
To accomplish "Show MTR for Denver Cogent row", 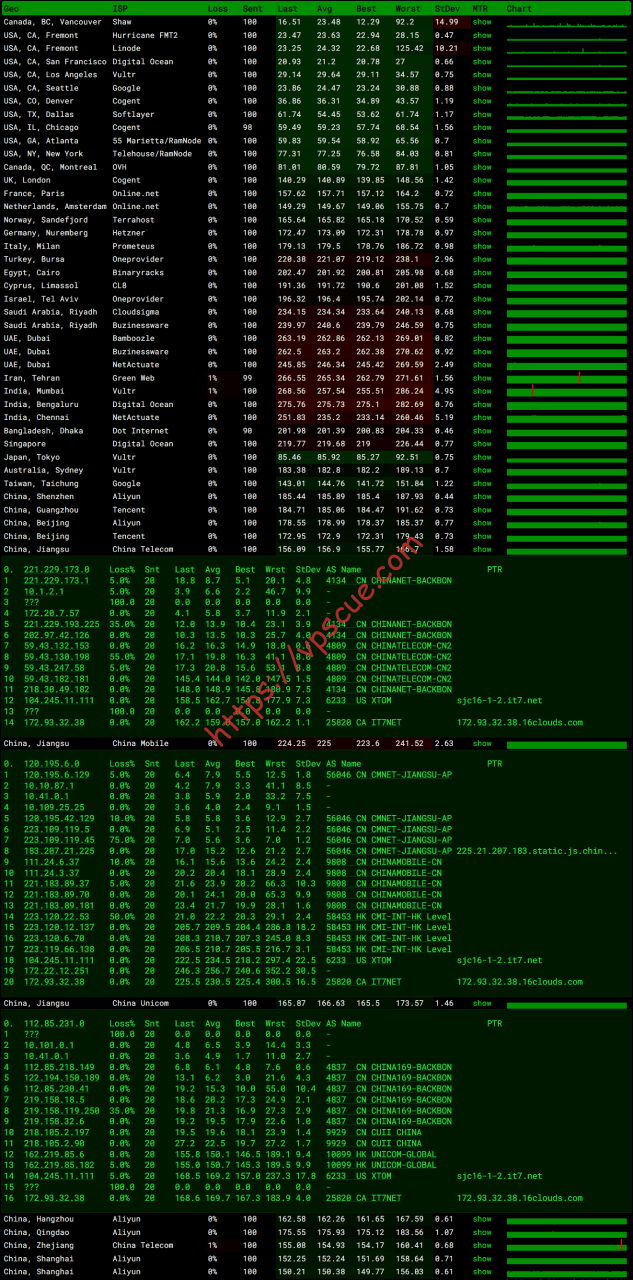I will [482, 101].
